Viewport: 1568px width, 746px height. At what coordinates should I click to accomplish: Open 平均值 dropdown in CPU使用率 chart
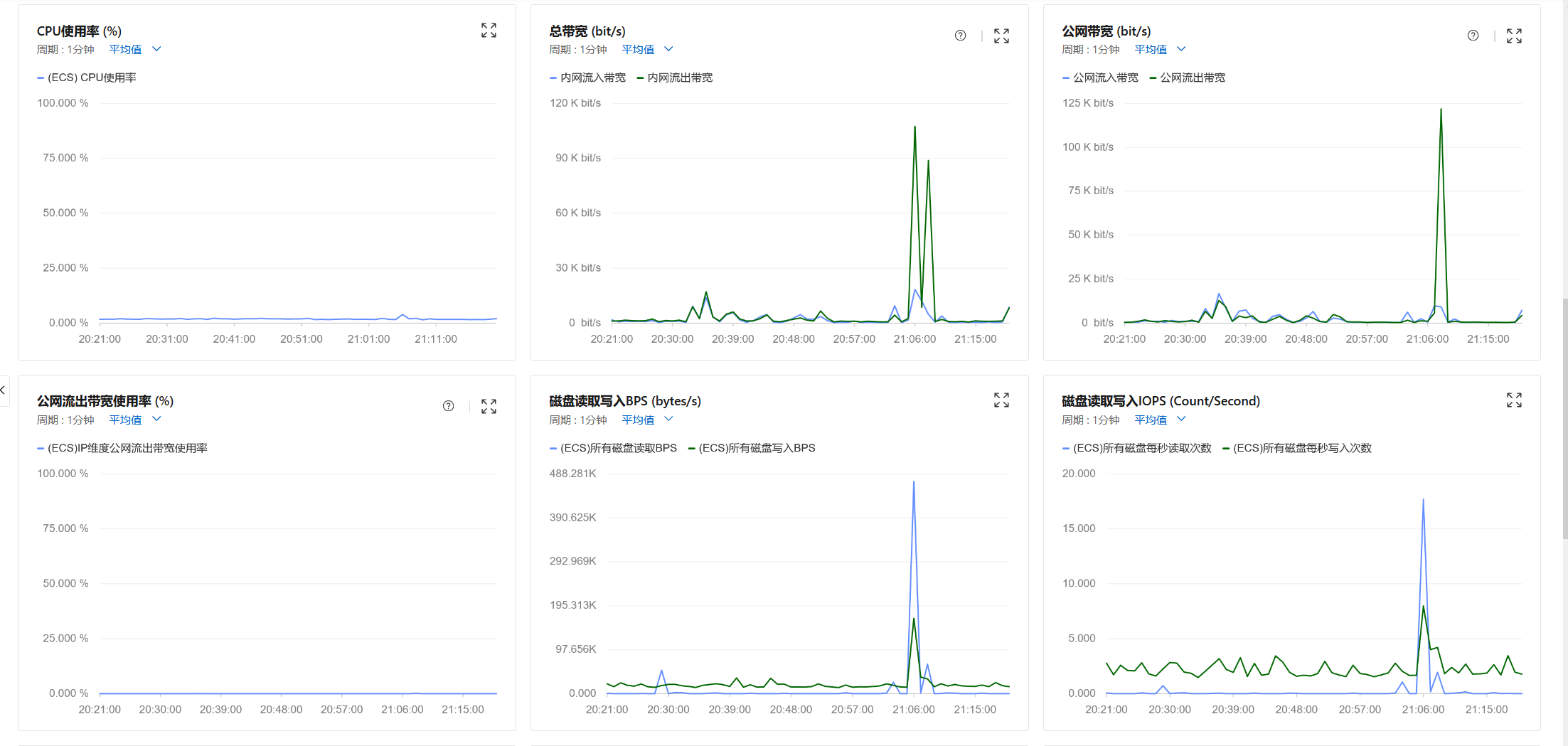pyautogui.click(x=135, y=49)
